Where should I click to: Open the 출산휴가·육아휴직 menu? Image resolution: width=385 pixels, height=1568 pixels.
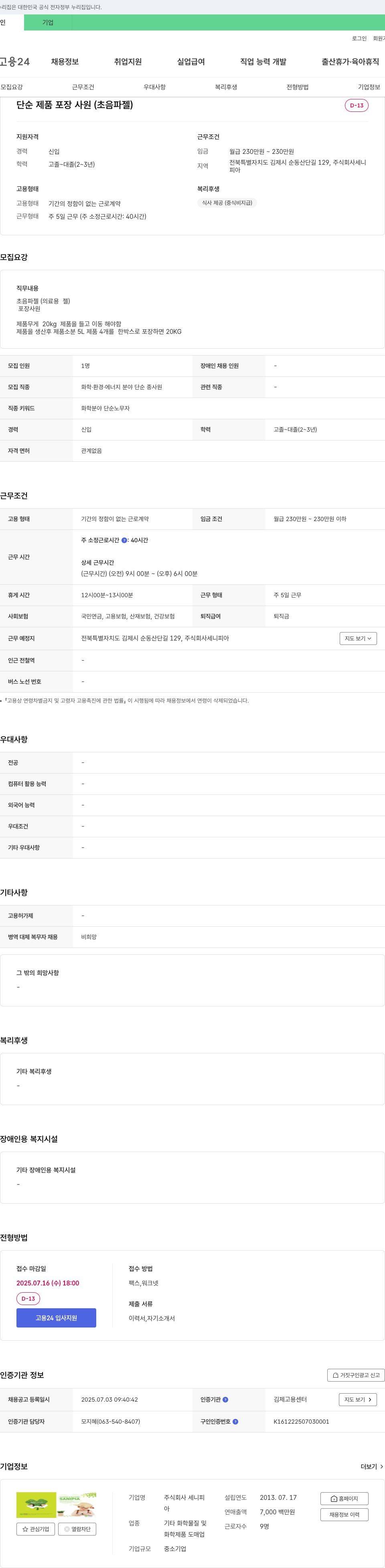[x=350, y=61]
